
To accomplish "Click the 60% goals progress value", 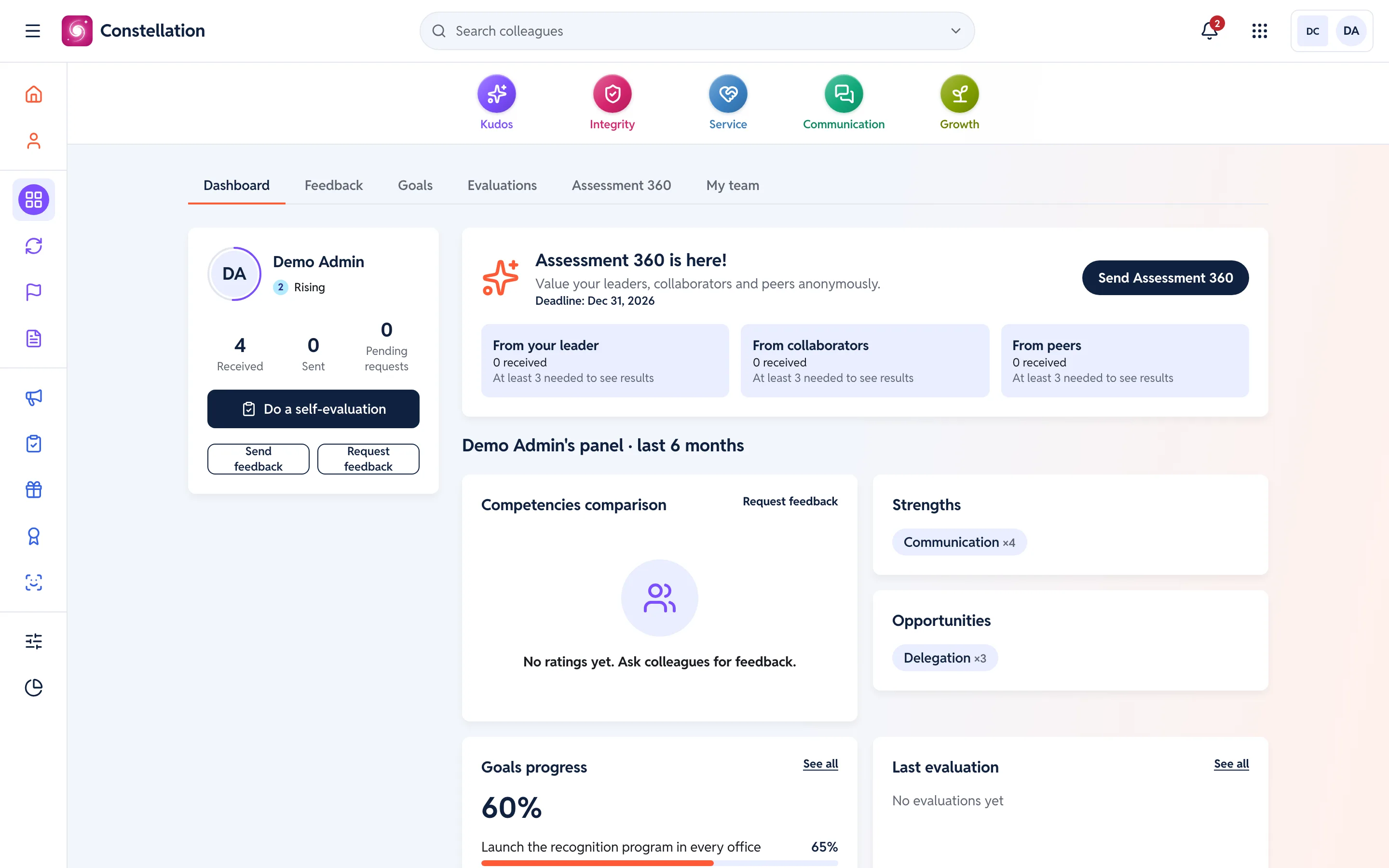I will (511, 808).
